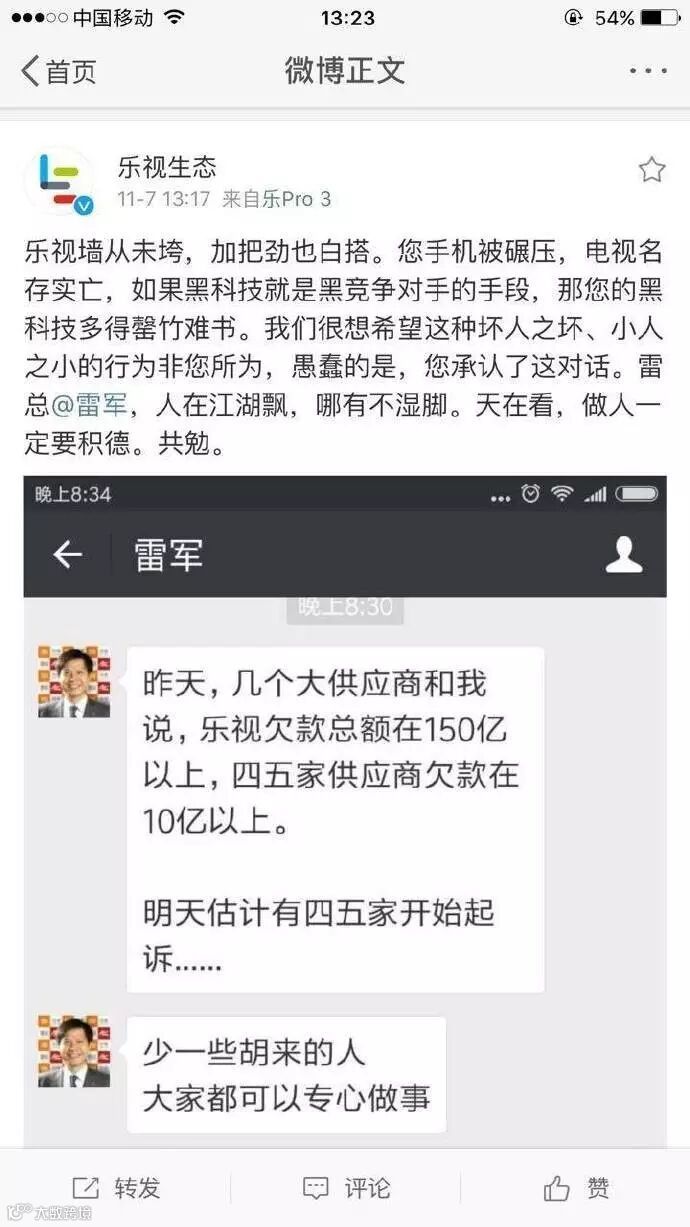Repost using the 转发 button

tap(116, 1188)
